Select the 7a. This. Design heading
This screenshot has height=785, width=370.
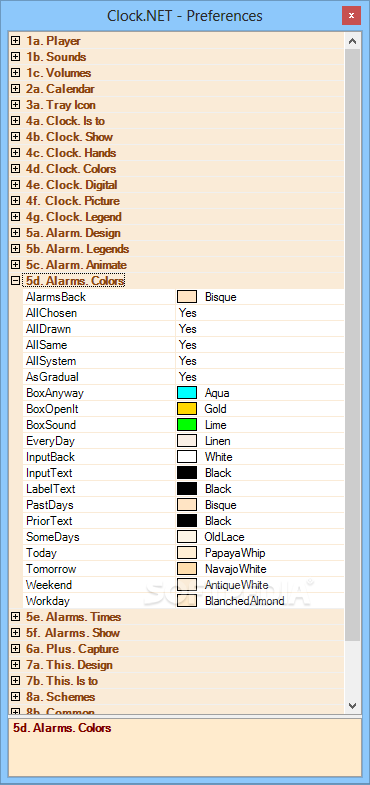69,665
